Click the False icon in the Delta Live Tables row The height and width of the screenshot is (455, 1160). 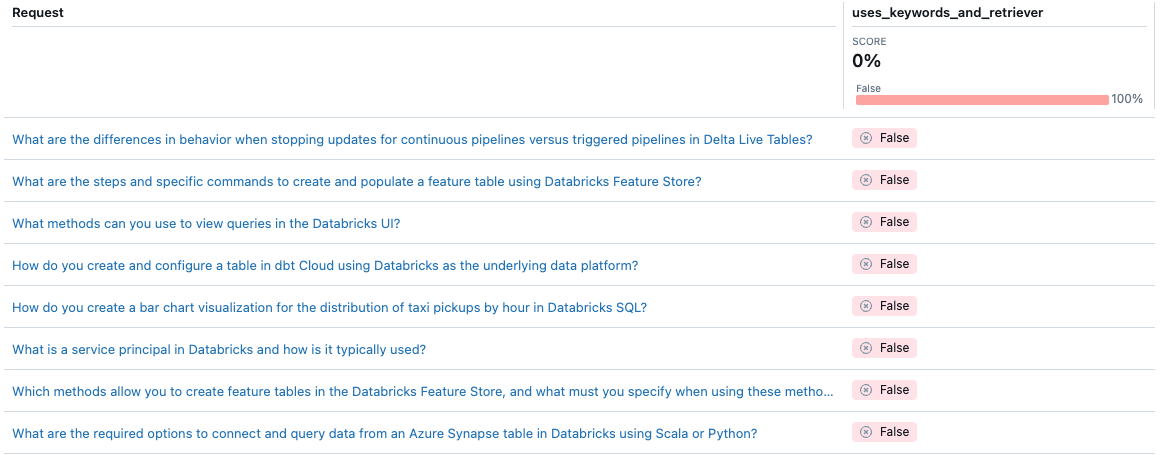(x=866, y=138)
